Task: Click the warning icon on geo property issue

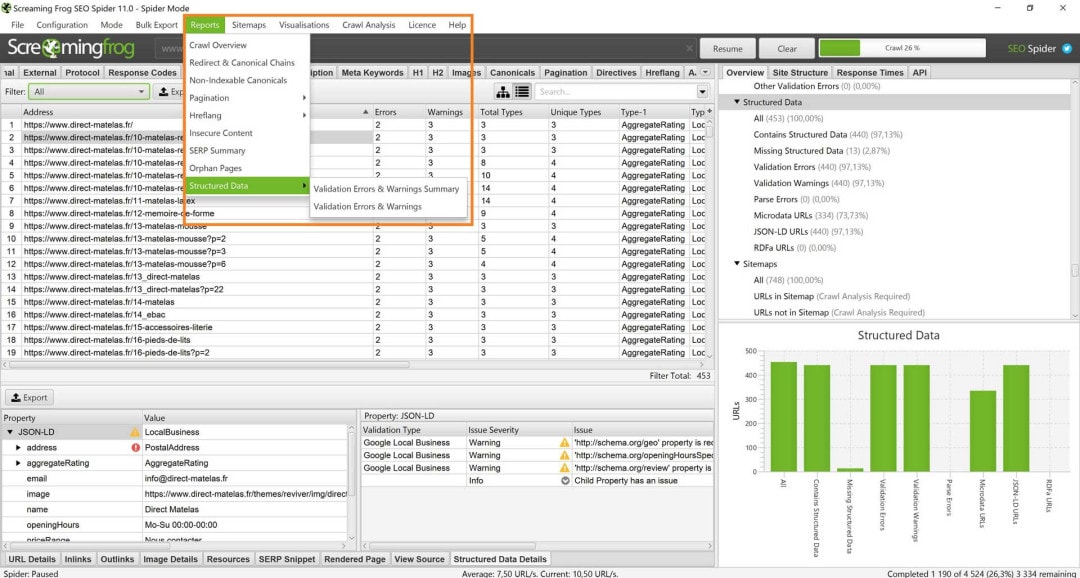Action: [564, 442]
